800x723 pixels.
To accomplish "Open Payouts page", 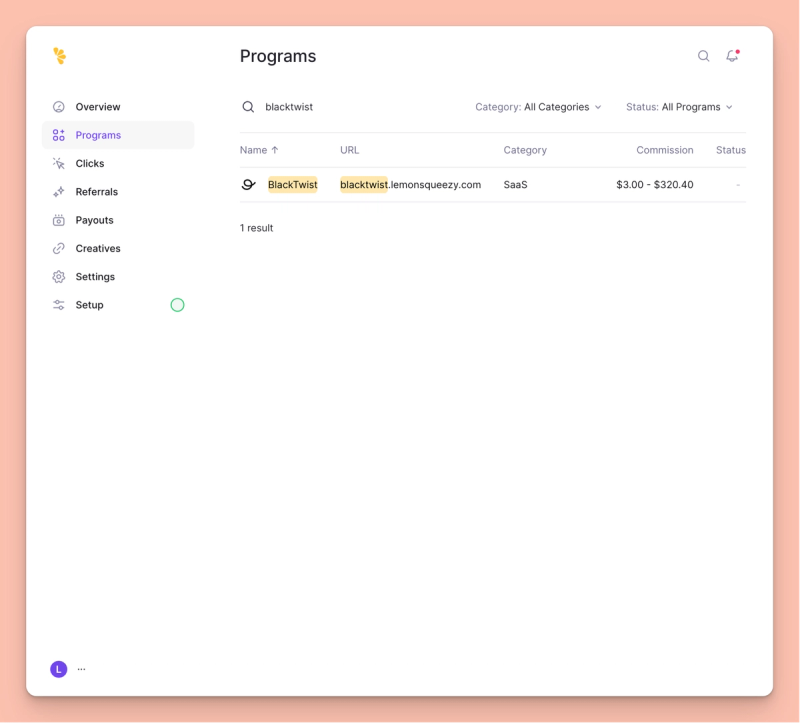I will (118, 220).
